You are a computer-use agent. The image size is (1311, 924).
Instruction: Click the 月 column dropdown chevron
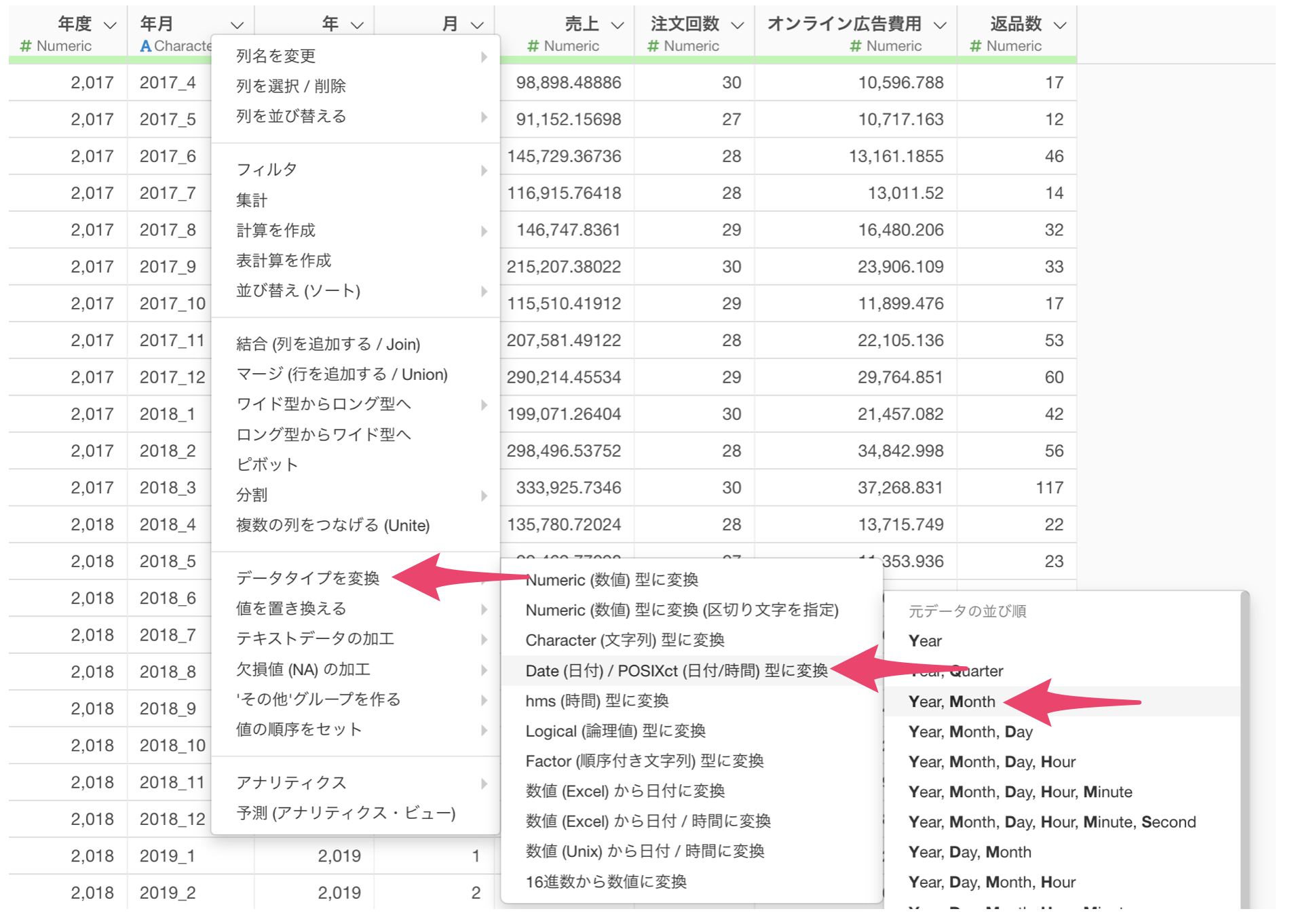478,26
